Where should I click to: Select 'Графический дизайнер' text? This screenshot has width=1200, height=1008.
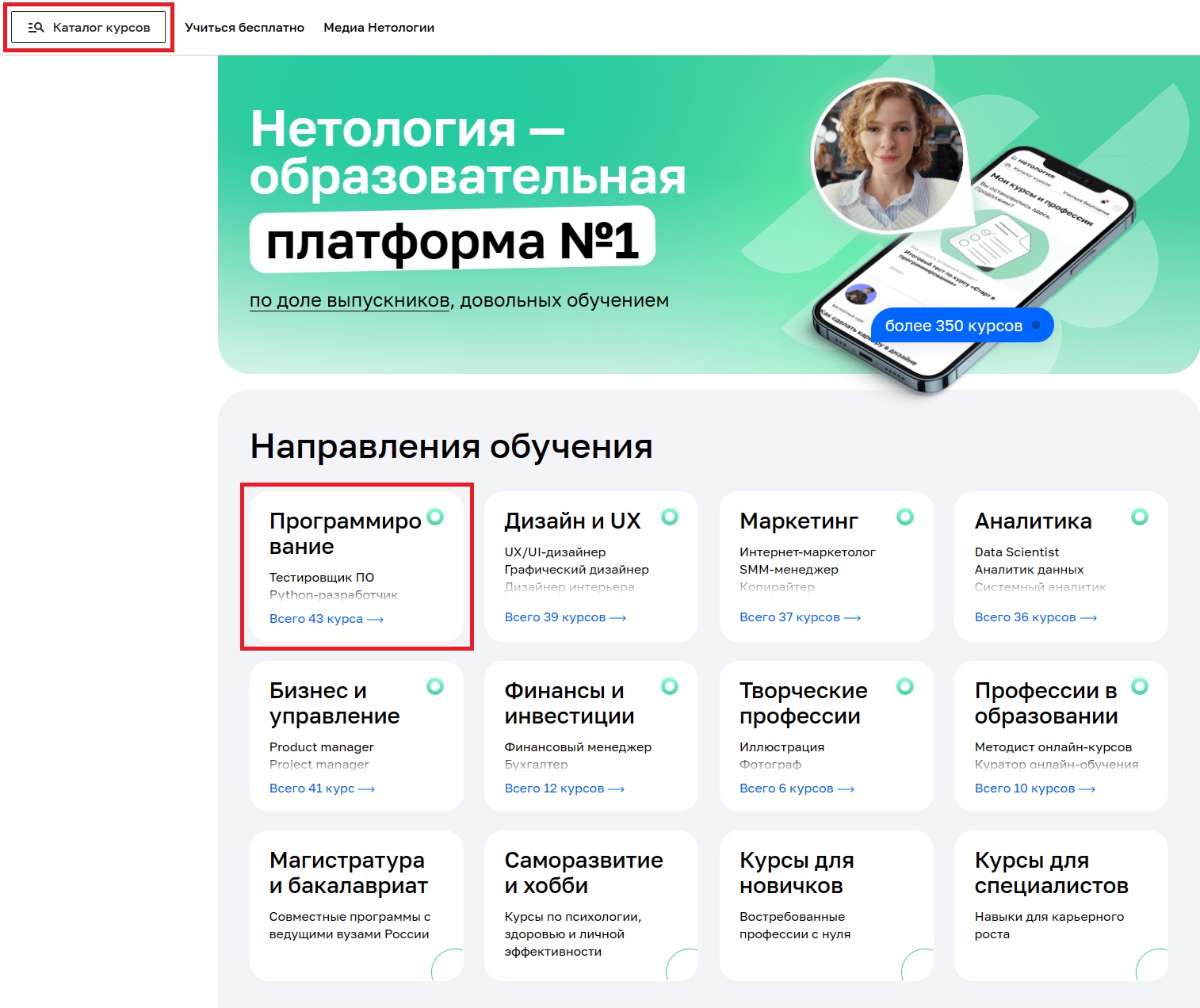(x=576, y=569)
